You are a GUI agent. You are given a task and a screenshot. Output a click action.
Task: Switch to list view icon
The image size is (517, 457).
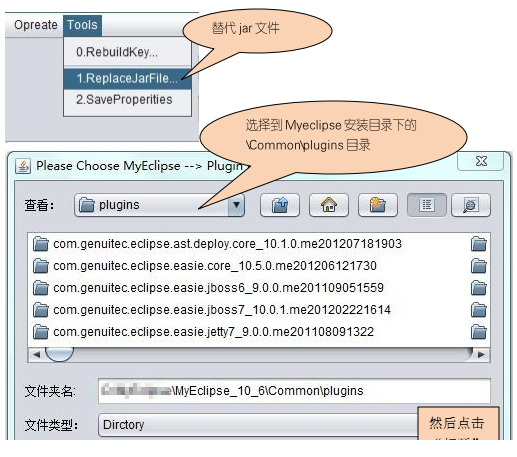(x=427, y=205)
